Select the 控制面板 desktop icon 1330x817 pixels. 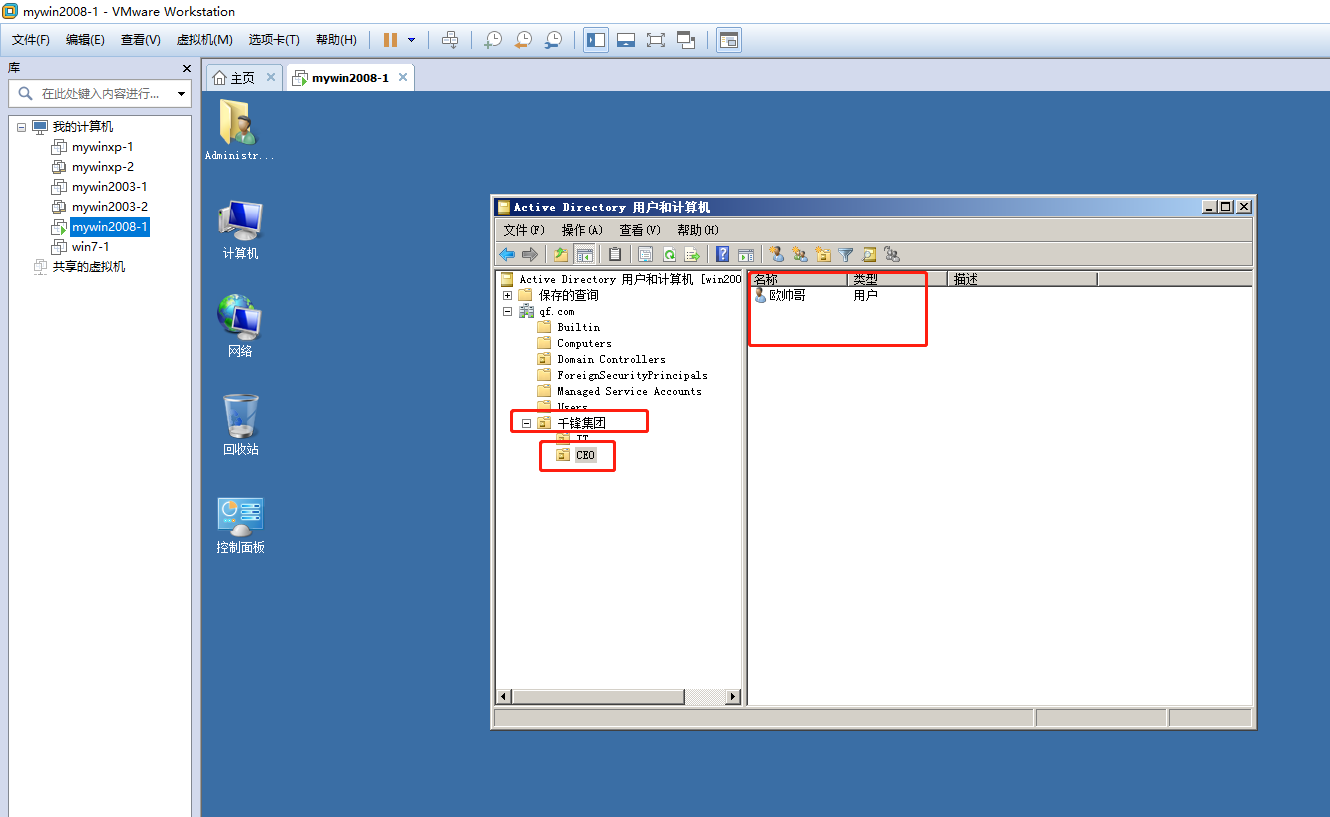240,525
